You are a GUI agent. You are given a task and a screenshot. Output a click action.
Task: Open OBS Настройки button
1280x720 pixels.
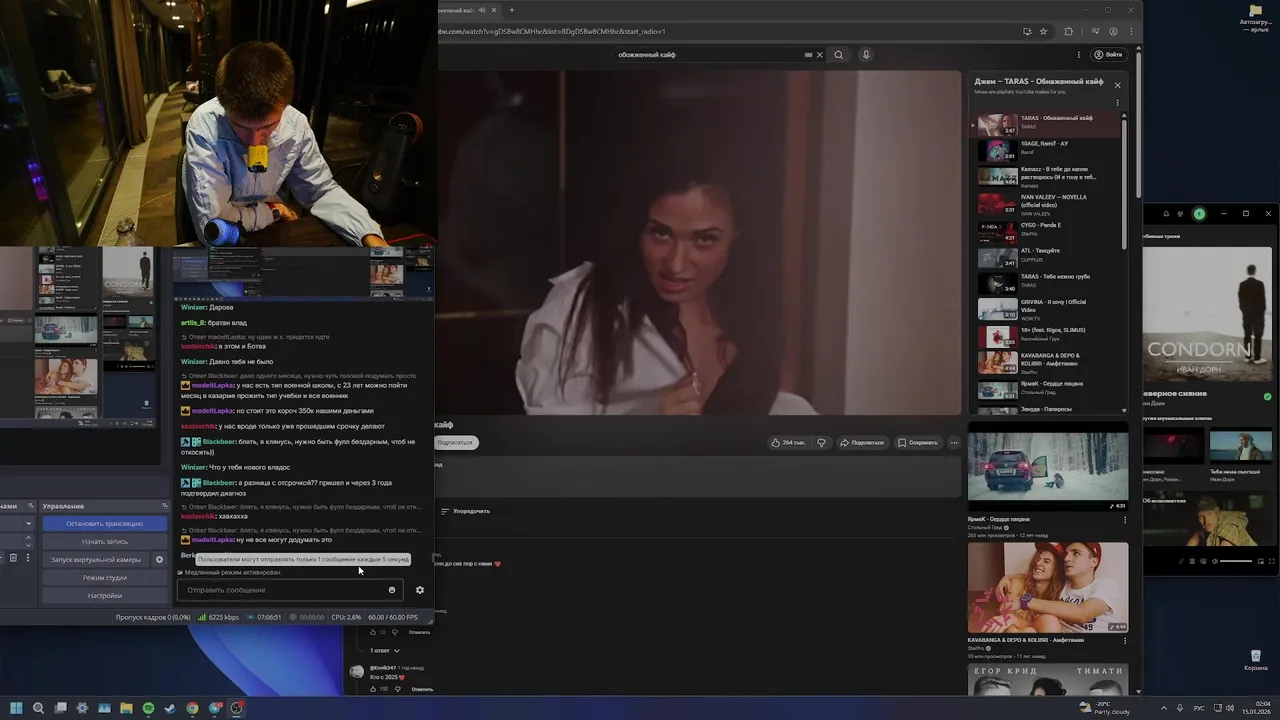pyautogui.click(x=105, y=596)
